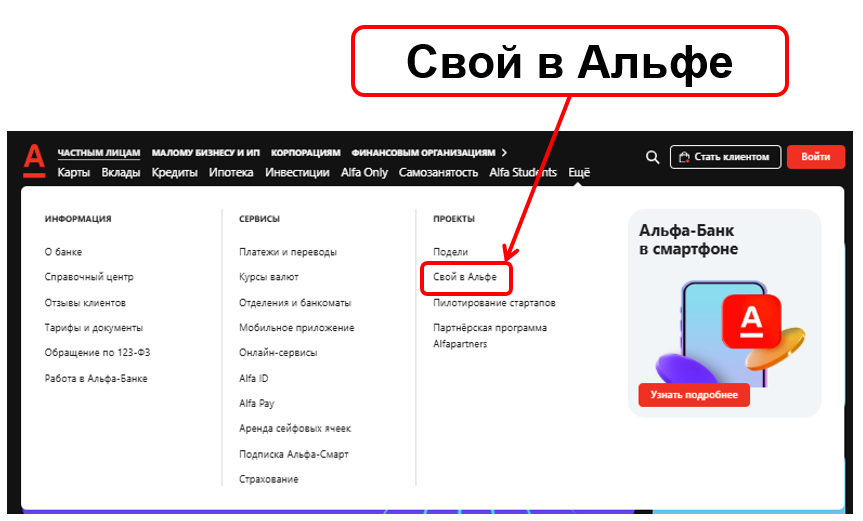Screen dimensions: 863x521
Task: Go to Отзывы клиентов
Action: (x=85, y=303)
